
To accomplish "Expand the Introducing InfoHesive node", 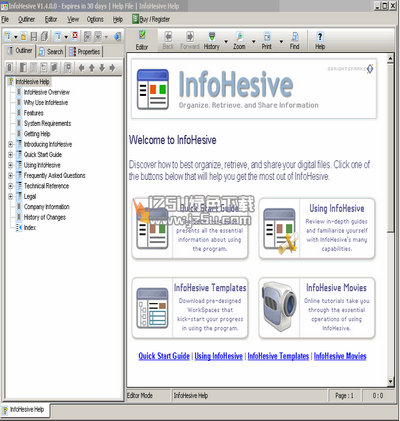I will click(11, 144).
